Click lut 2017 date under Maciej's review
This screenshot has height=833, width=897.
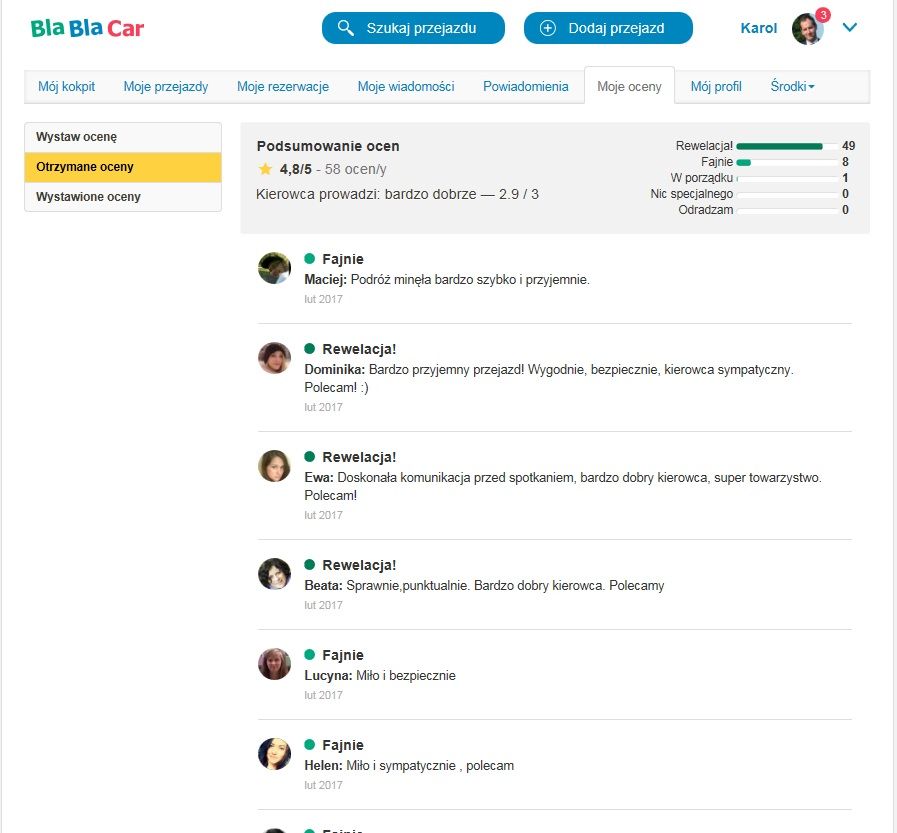[x=323, y=299]
